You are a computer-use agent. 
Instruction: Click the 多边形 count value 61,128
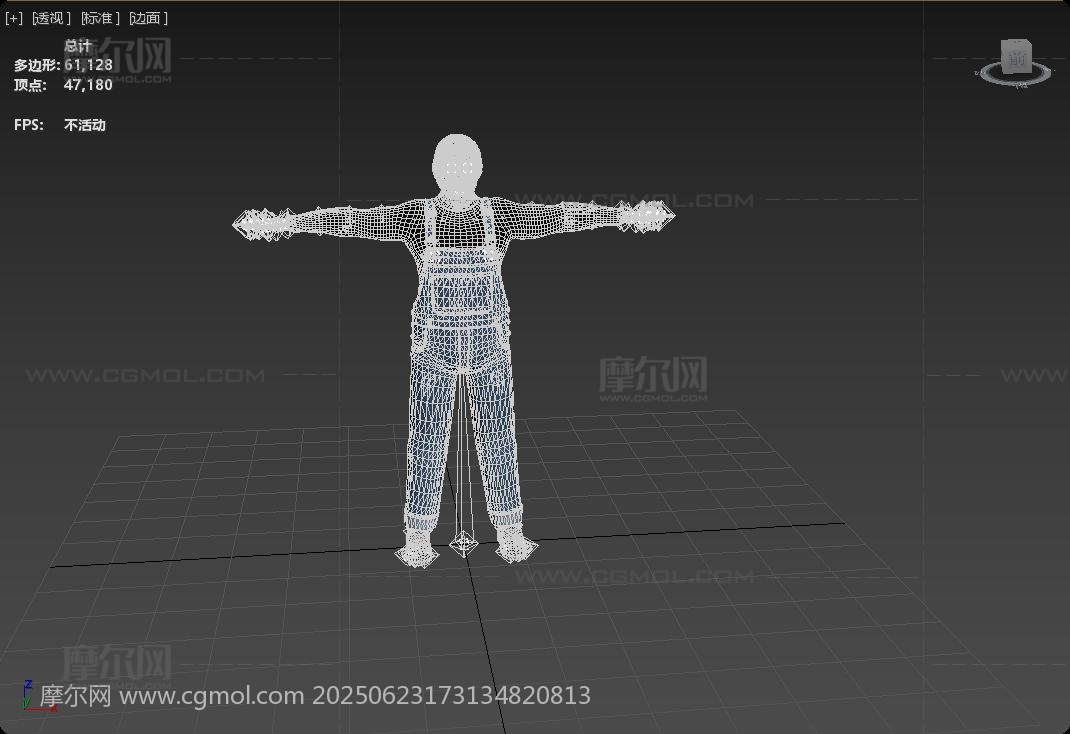pos(88,65)
